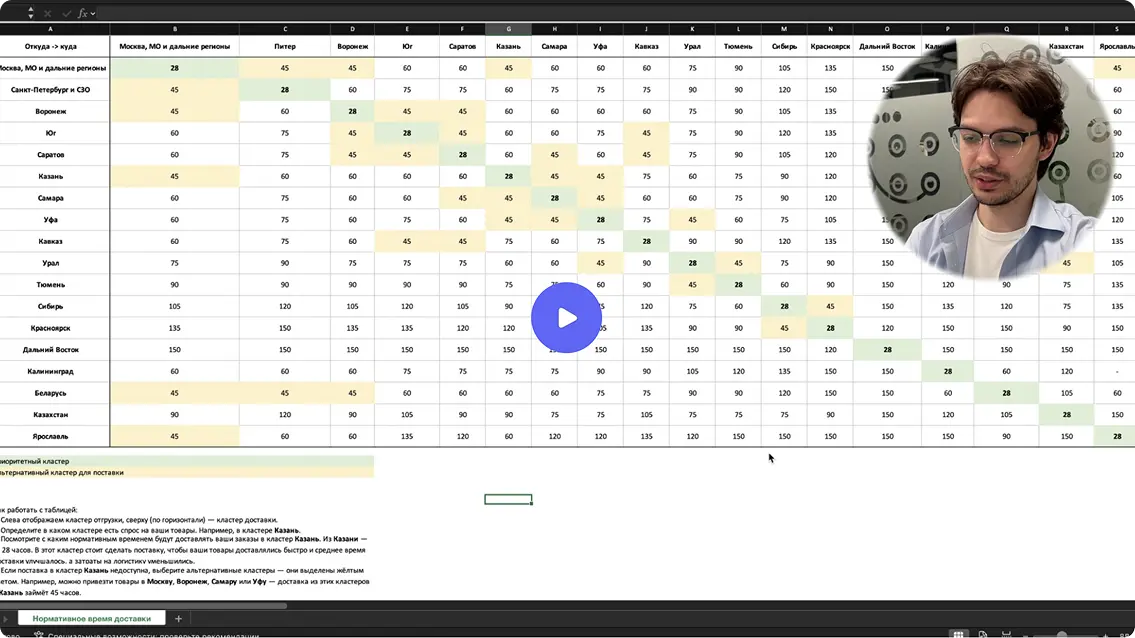Click the 135 cell in Красноярск row, column B
1135x638 pixels.
(174, 328)
